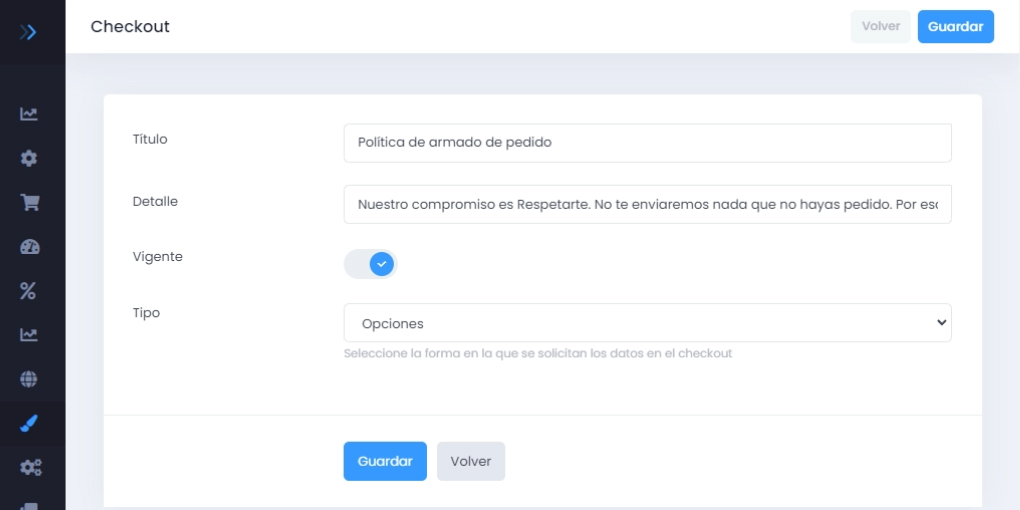Click the Volver button in the top header
The width and height of the screenshot is (1020, 510).
(x=880, y=27)
